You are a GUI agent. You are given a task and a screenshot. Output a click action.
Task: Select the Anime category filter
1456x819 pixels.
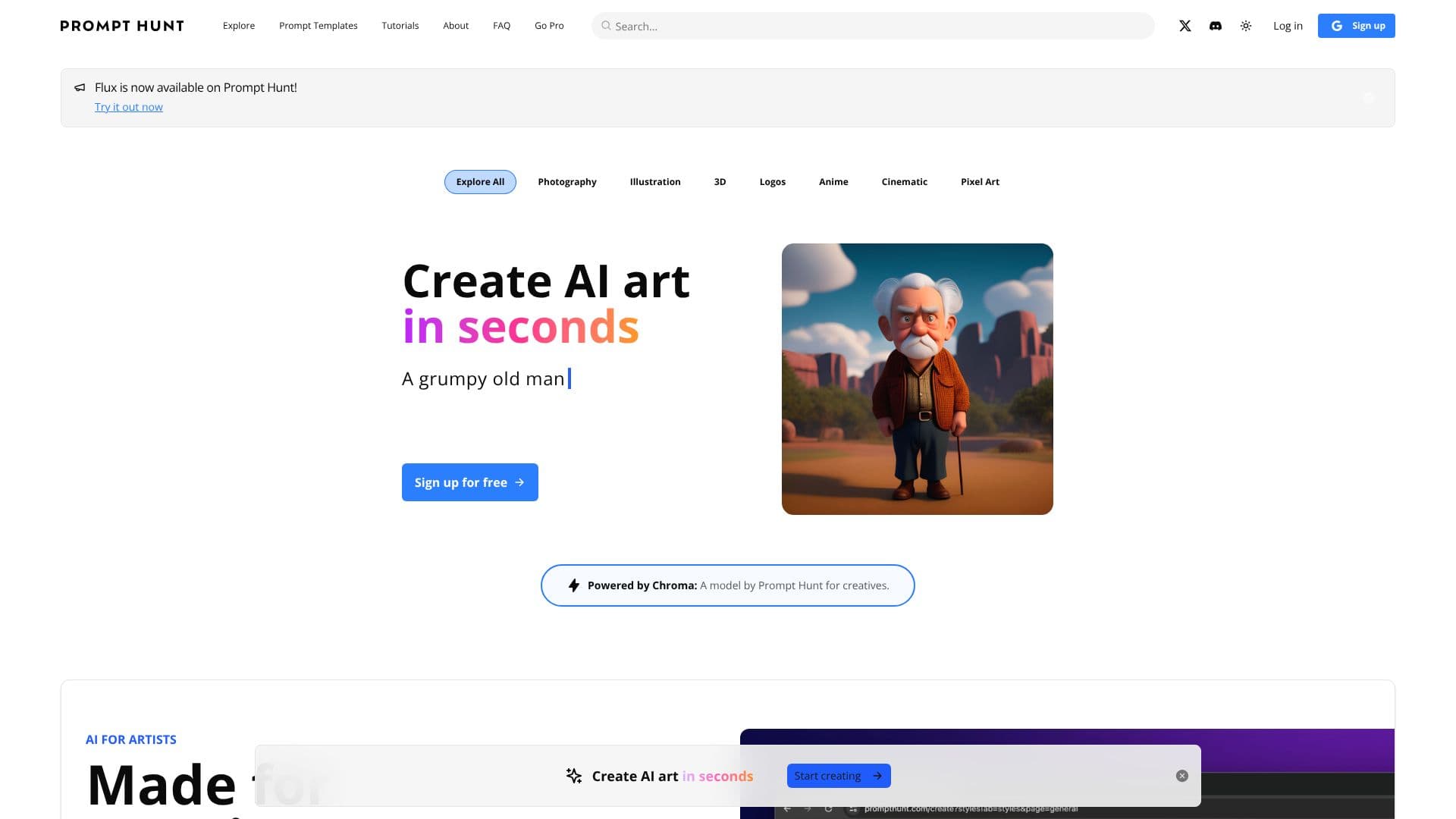click(x=833, y=182)
